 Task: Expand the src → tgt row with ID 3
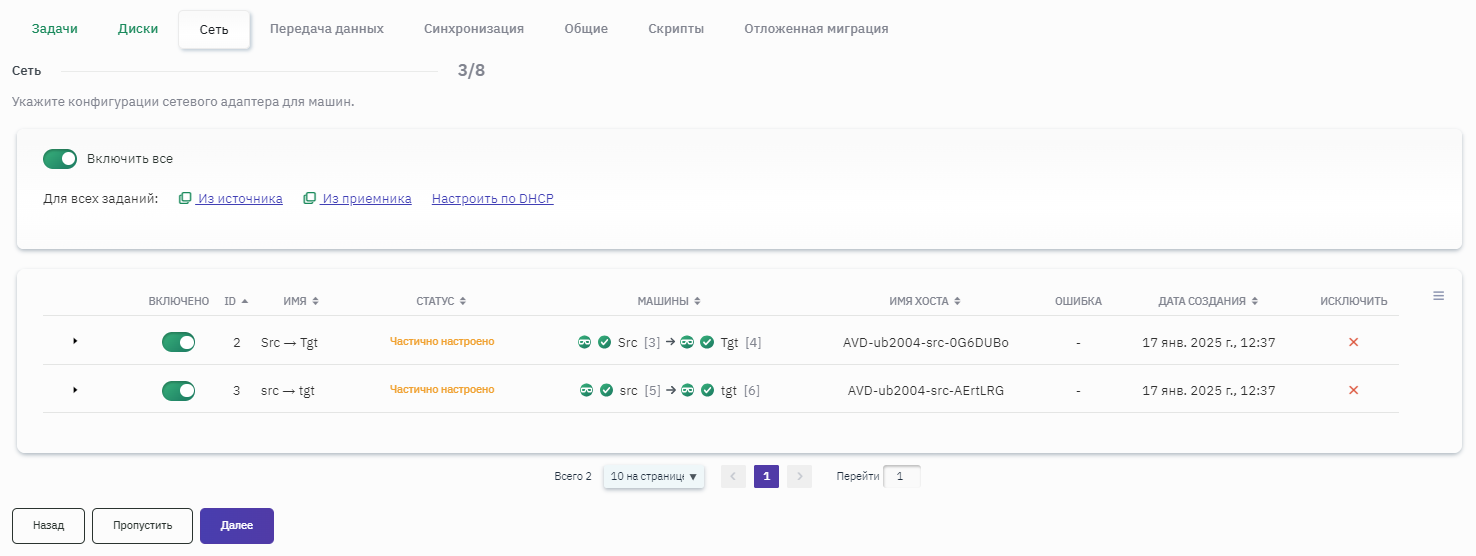coord(75,390)
